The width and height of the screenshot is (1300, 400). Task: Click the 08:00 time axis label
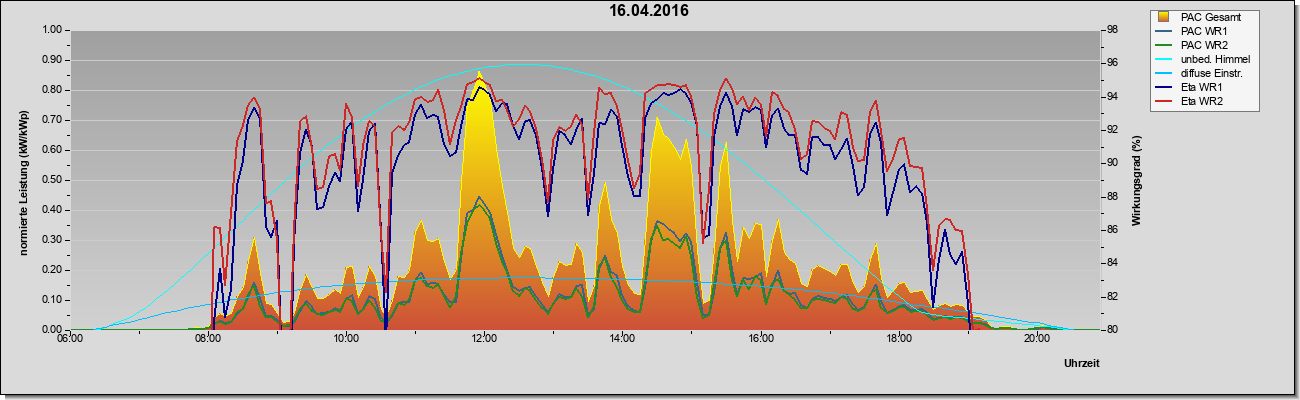[208, 338]
